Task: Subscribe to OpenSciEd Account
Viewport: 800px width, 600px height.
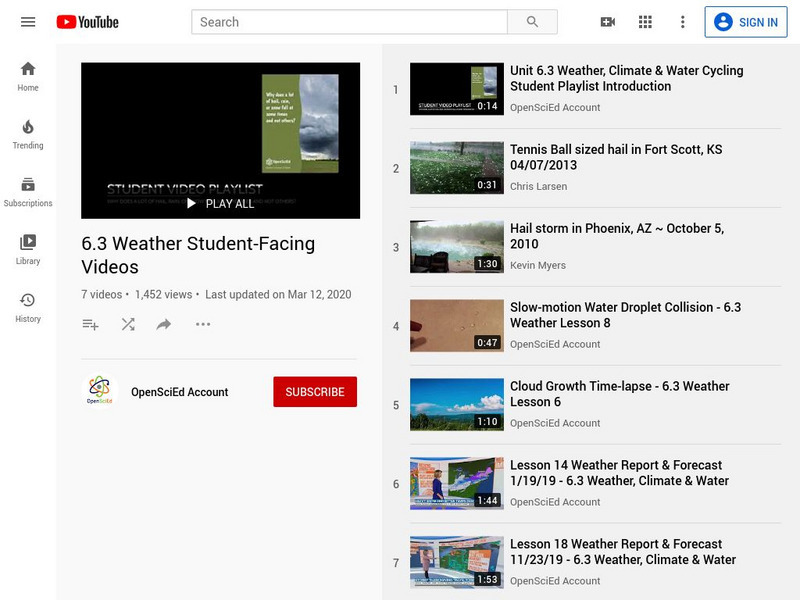Action: [315, 392]
